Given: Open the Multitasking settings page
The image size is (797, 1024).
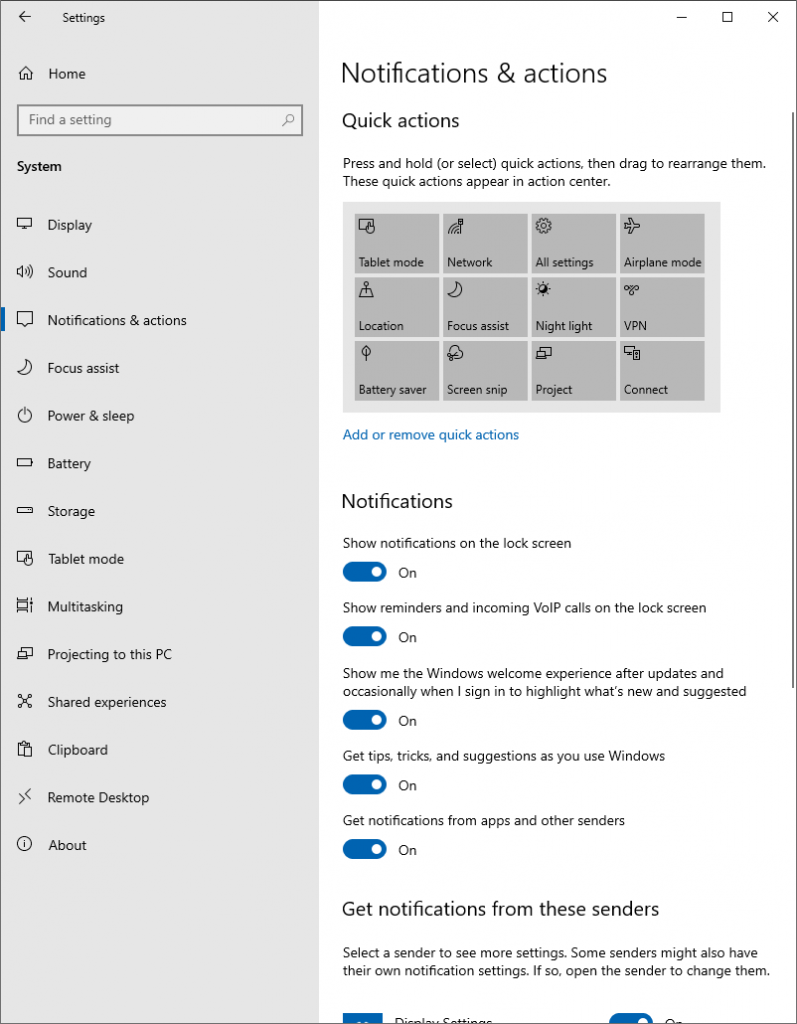Looking at the screenshot, I should [159, 606].
